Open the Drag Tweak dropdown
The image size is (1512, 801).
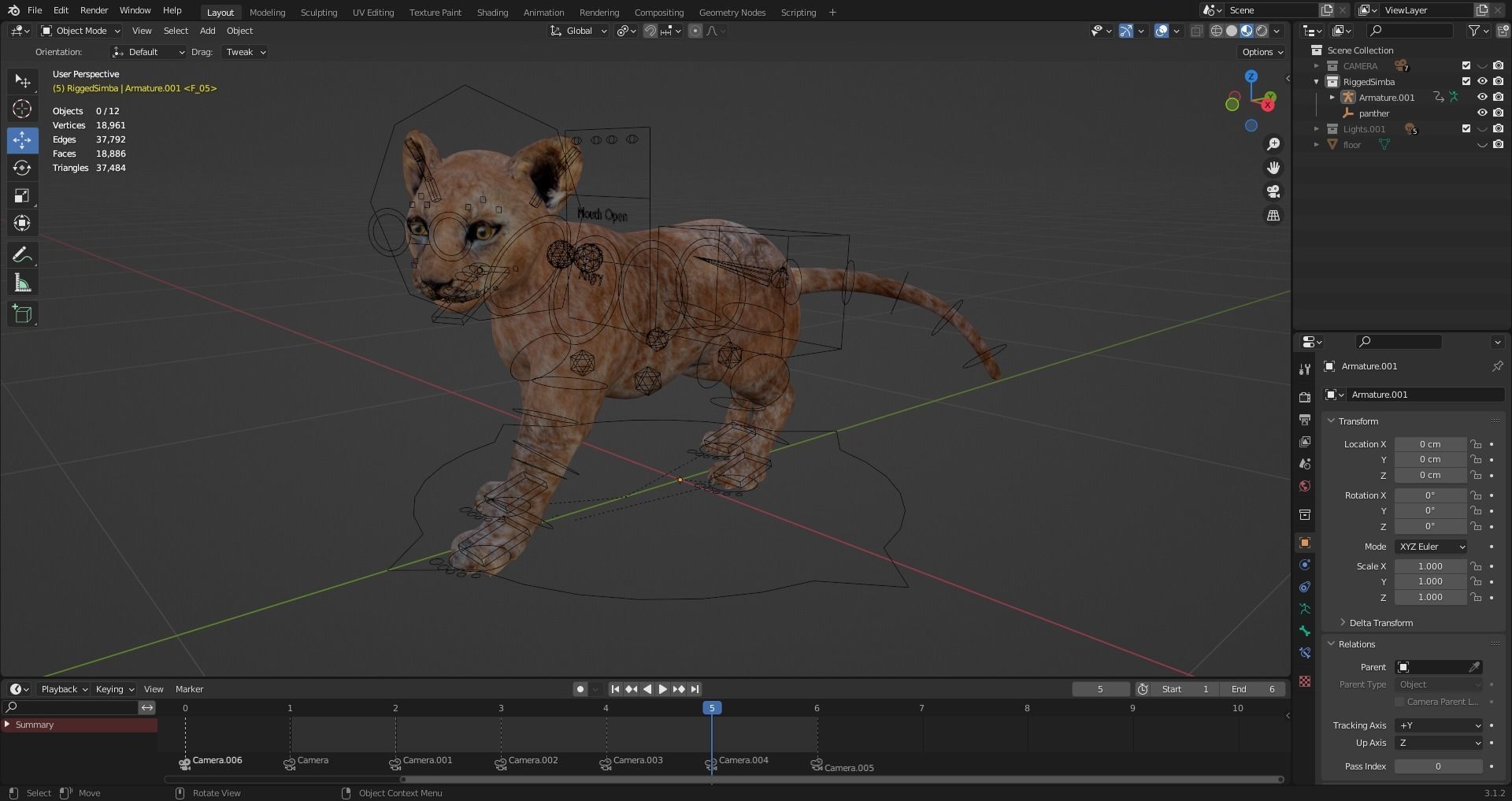click(245, 52)
